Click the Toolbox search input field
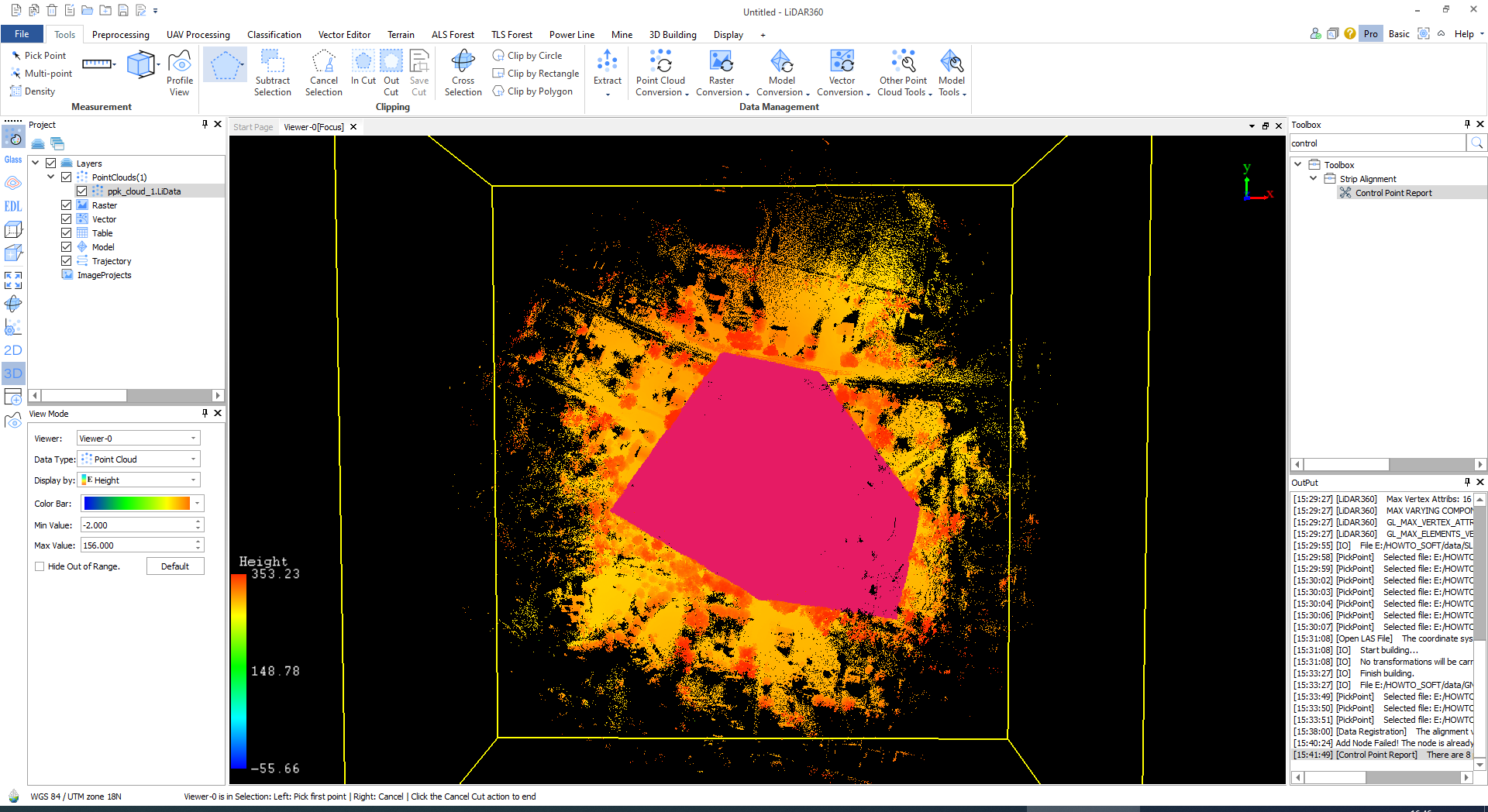 point(1376,143)
